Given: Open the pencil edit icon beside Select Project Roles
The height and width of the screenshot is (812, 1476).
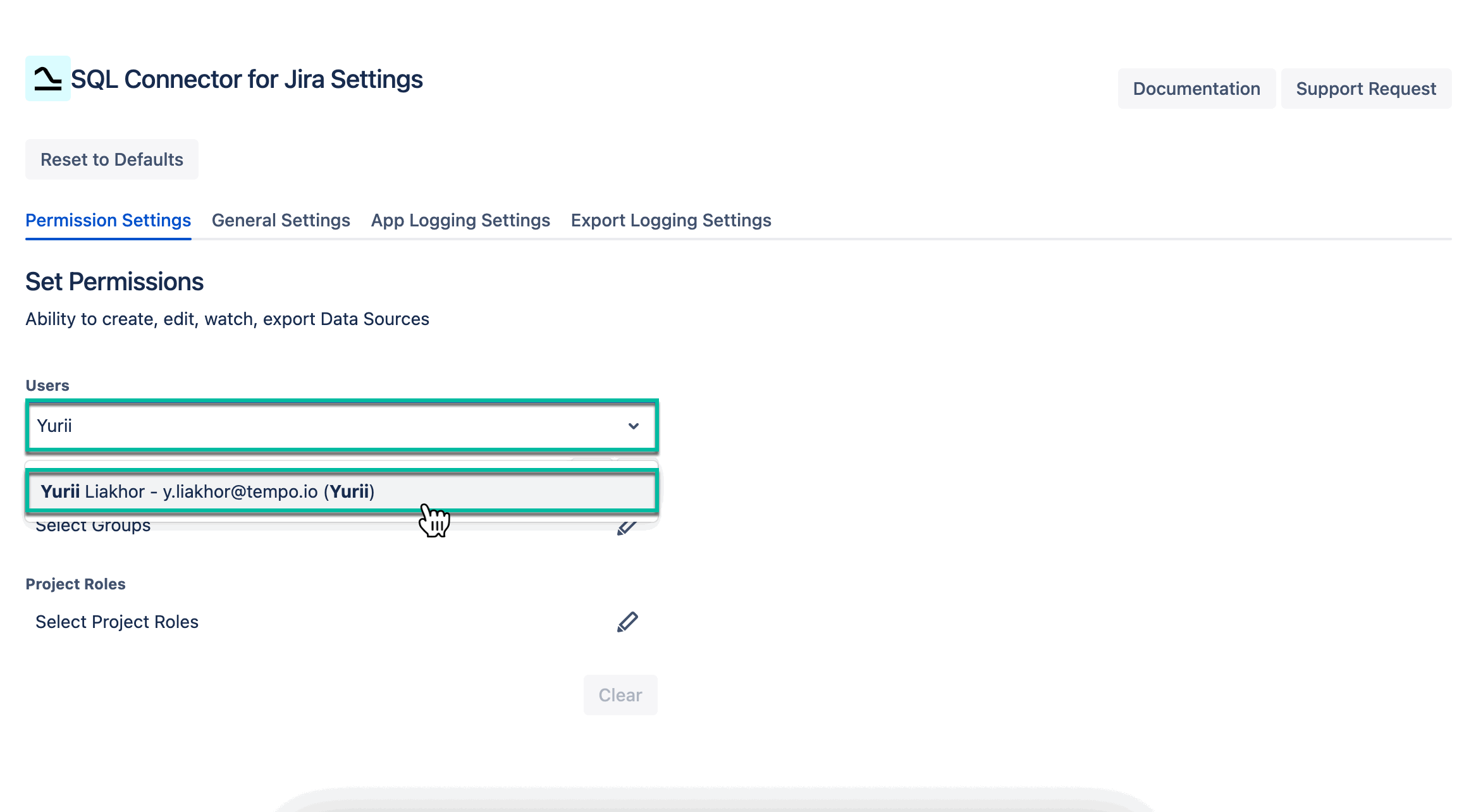Looking at the screenshot, I should point(627,622).
